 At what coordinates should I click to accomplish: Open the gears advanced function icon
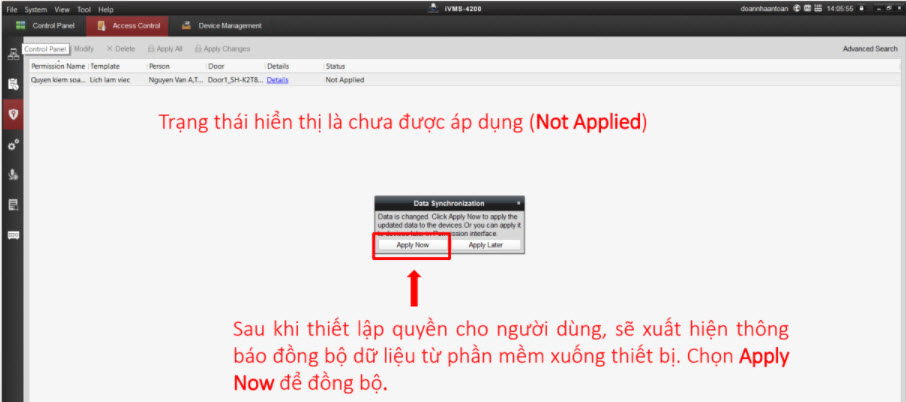coord(14,144)
